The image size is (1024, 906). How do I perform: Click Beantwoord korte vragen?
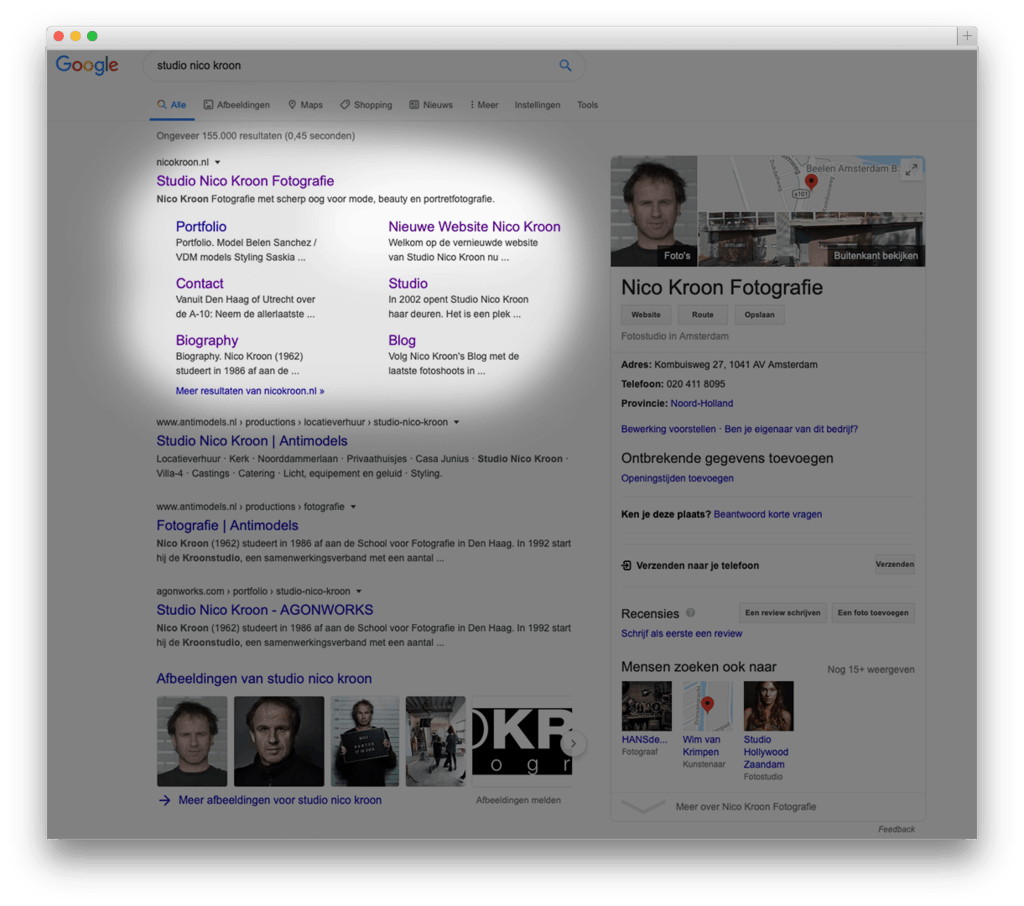coord(767,514)
